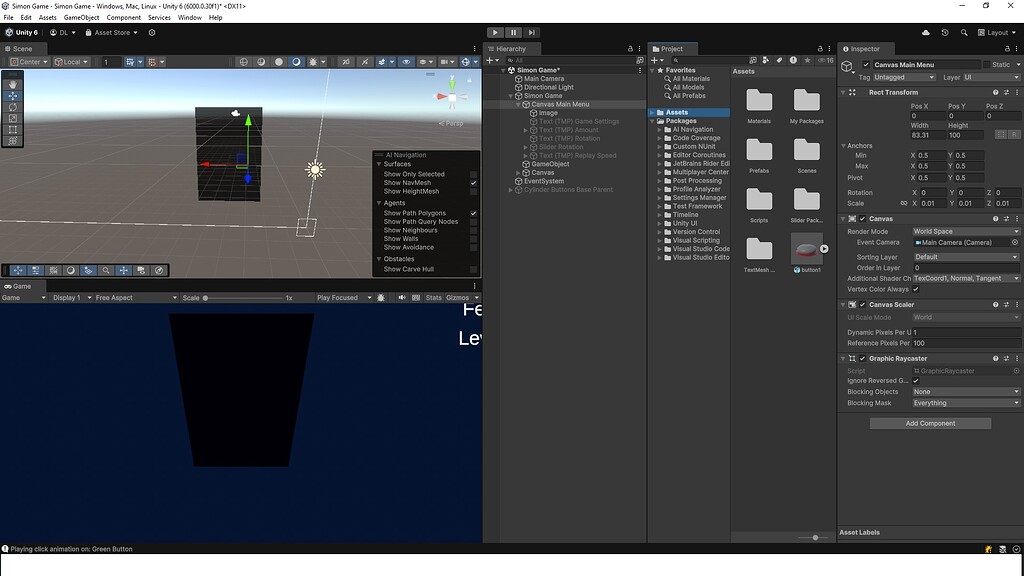Expand the EventSystem item in the Hierarchy
This screenshot has width=1024, height=576.
pos(510,180)
